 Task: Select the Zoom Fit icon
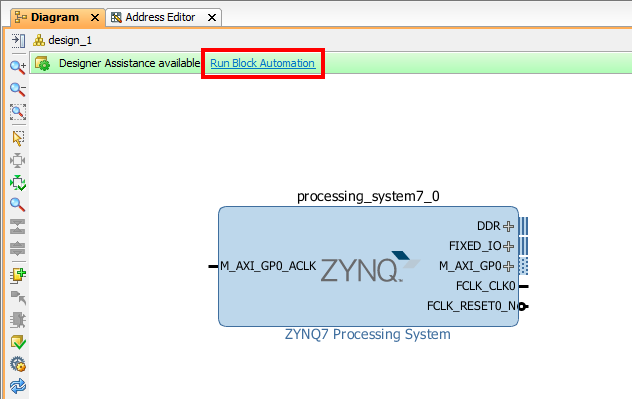(x=18, y=112)
